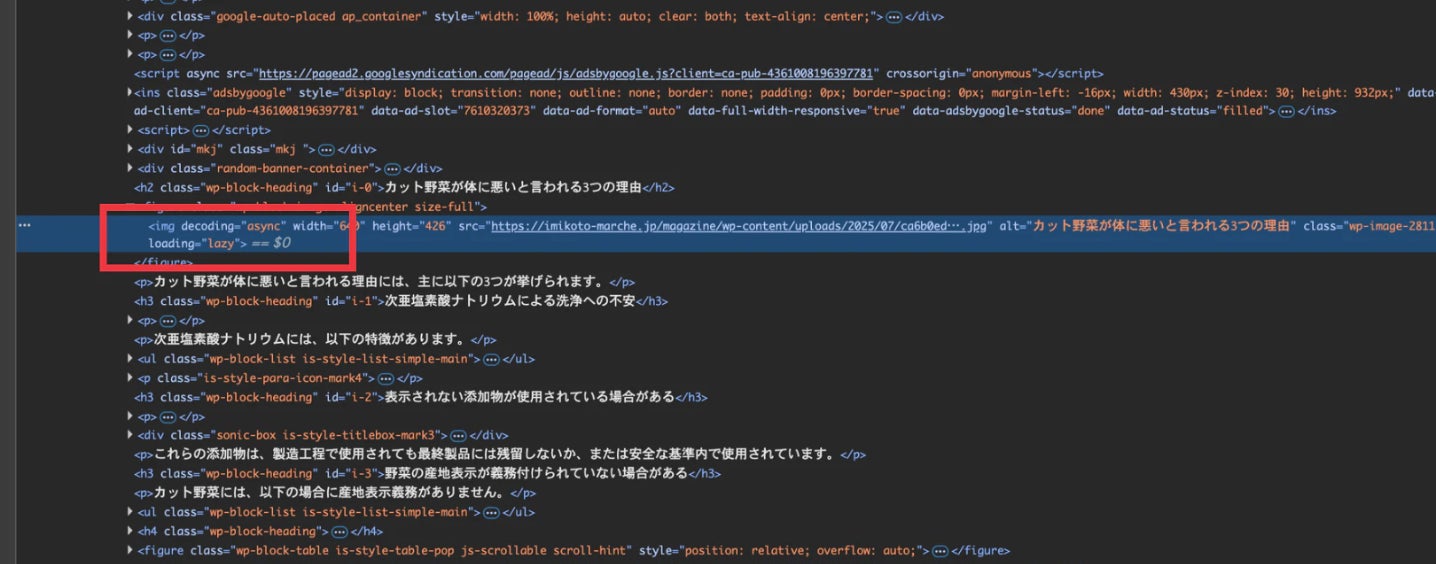Click the data-ad-status="filled" attribute
This screenshot has height=564, width=1436.
point(1195,111)
